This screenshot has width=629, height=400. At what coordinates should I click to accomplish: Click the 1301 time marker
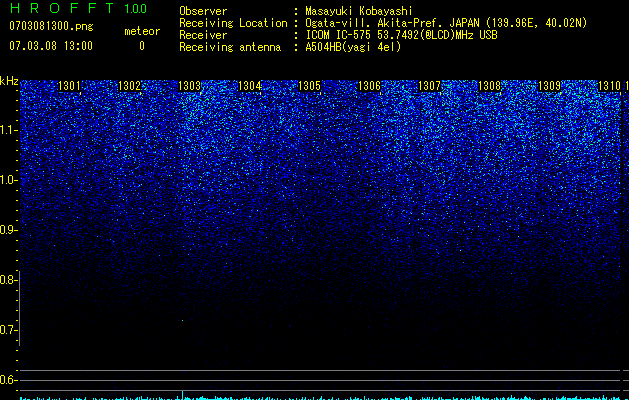(69, 86)
